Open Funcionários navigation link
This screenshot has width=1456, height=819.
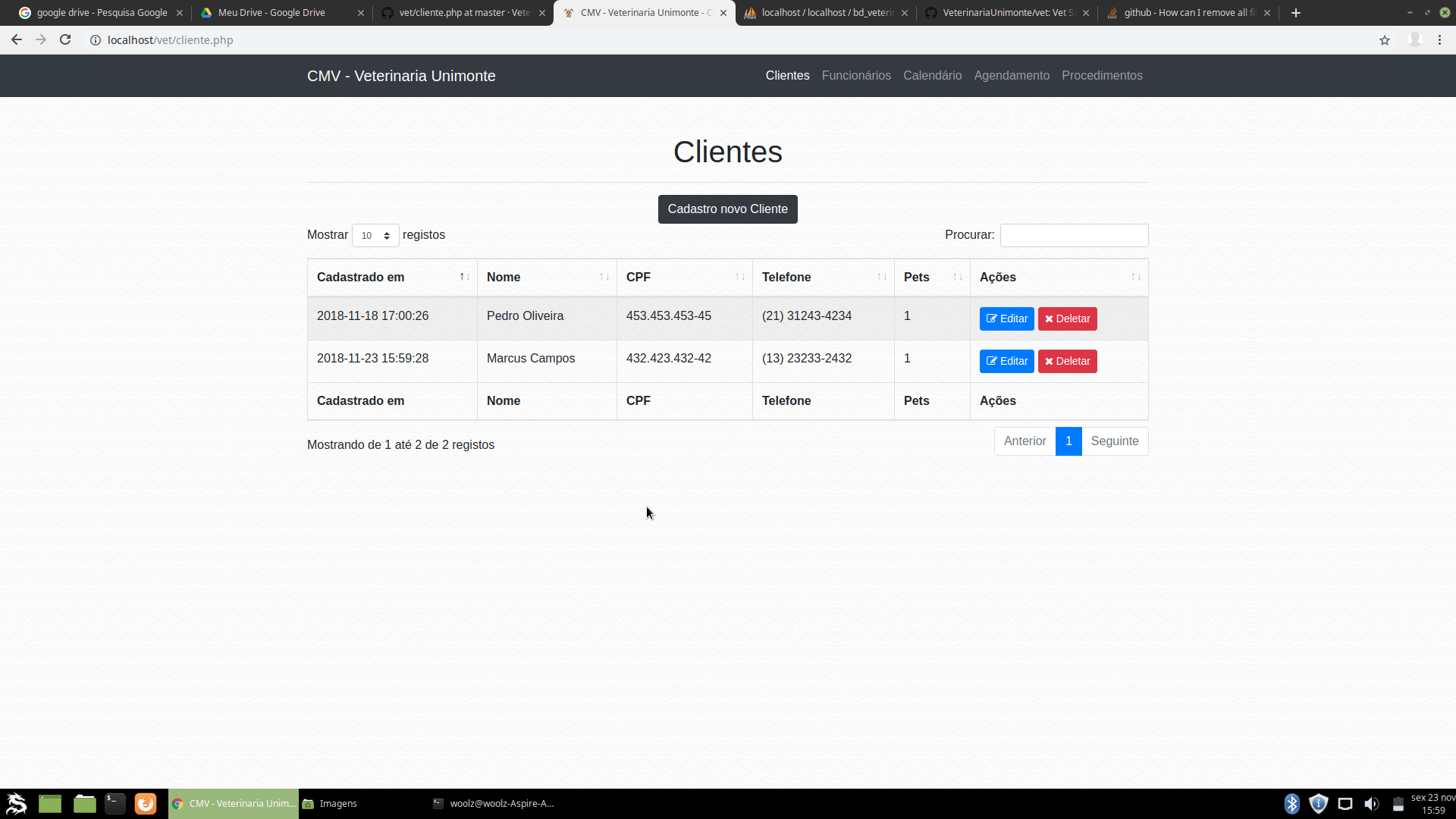856,76
